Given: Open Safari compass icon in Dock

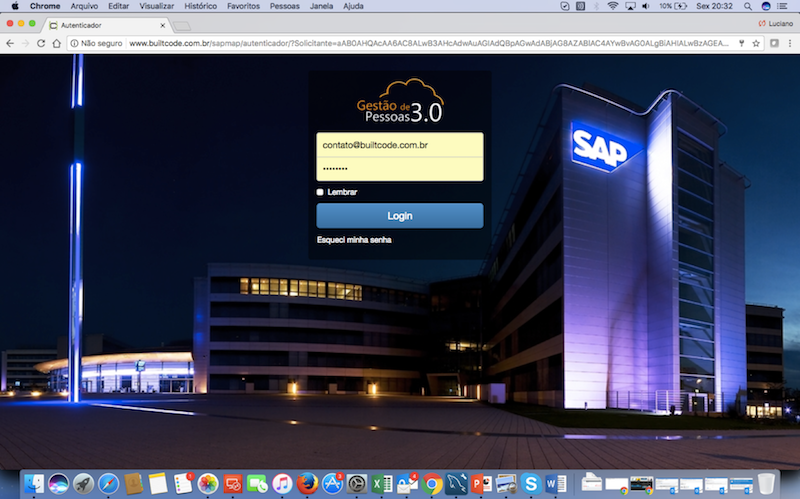Looking at the screenshot, I should 108,484.
